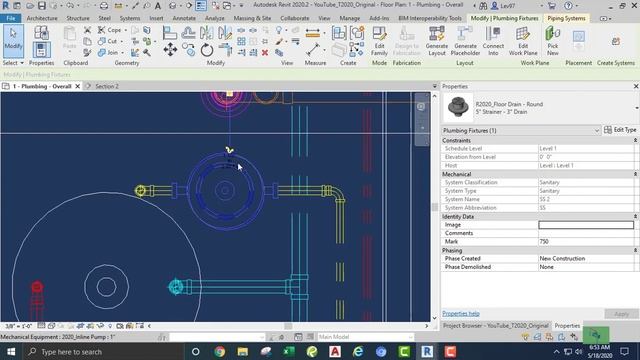Click the Mark value 750 field

pyautogui.click(x=586, y=242)
